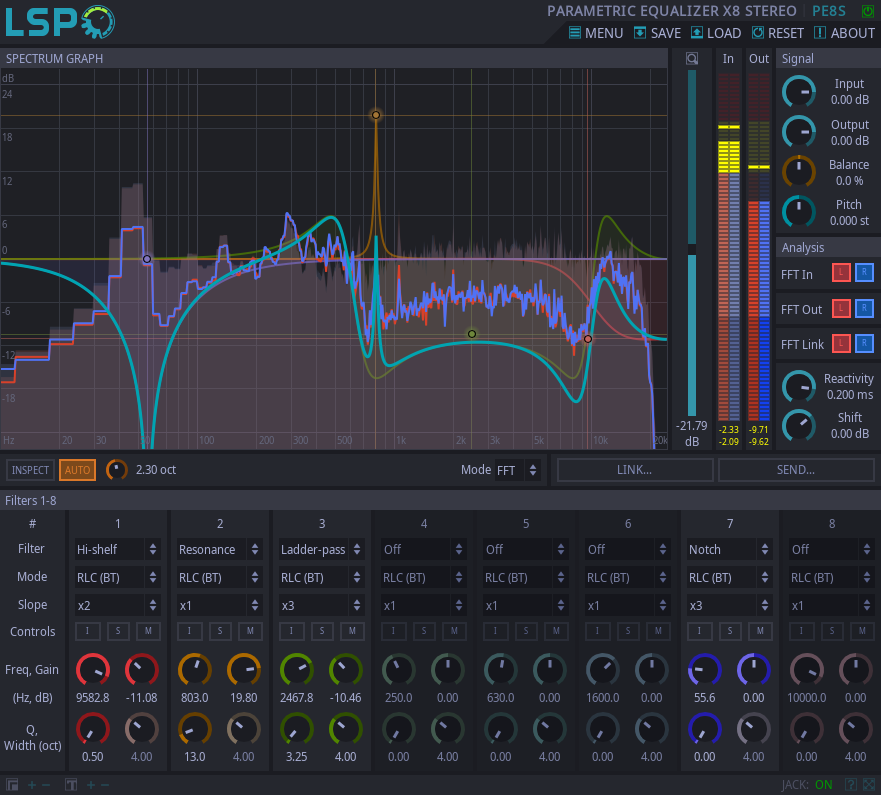Click the FFT Link R button

click(x=864, y=343)
